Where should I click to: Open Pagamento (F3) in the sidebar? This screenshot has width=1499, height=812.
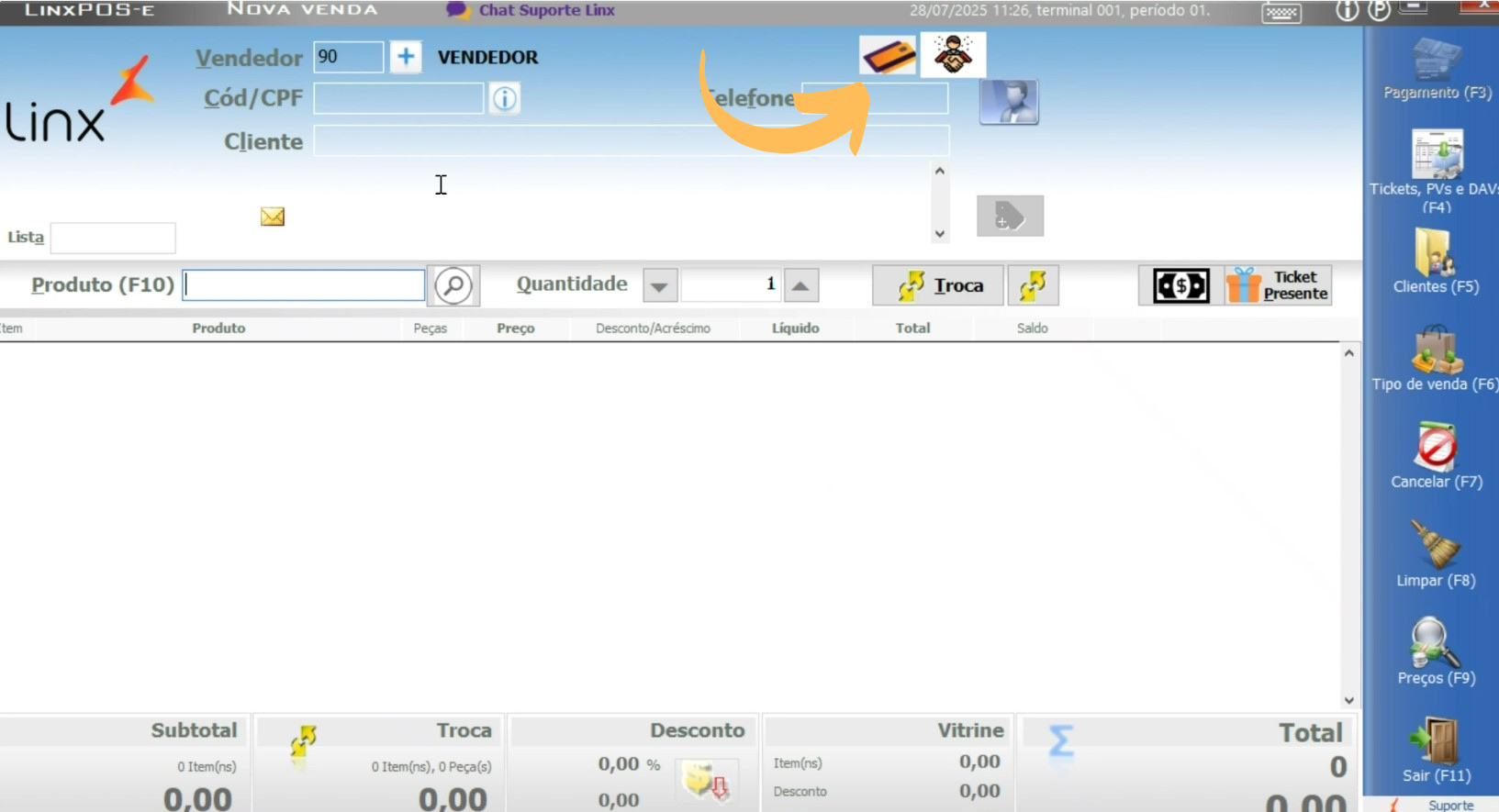[x=1437, y=68]
